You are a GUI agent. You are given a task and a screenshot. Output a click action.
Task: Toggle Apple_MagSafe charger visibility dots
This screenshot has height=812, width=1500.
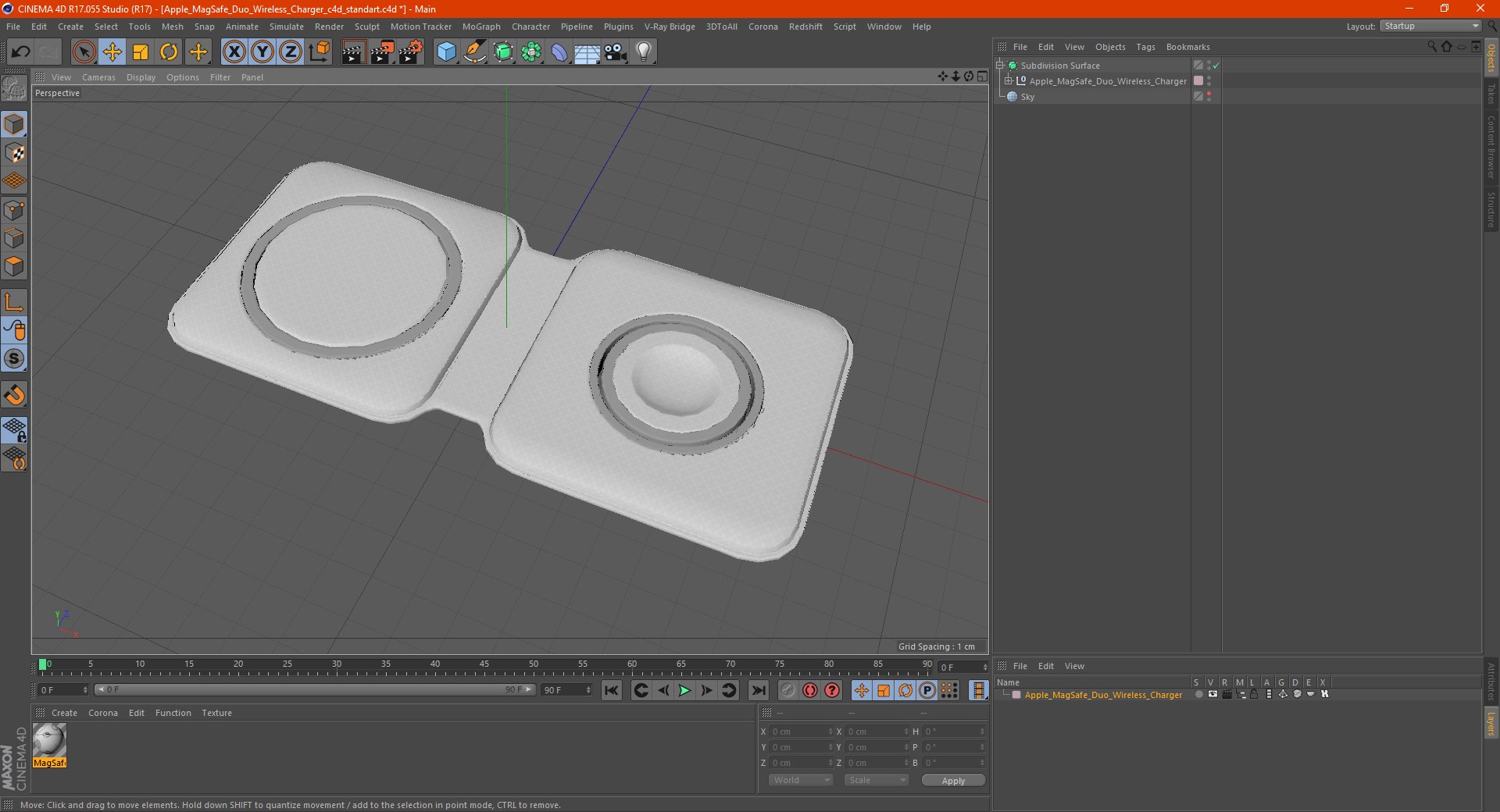pyautogui.click(x=1209, y=81)
